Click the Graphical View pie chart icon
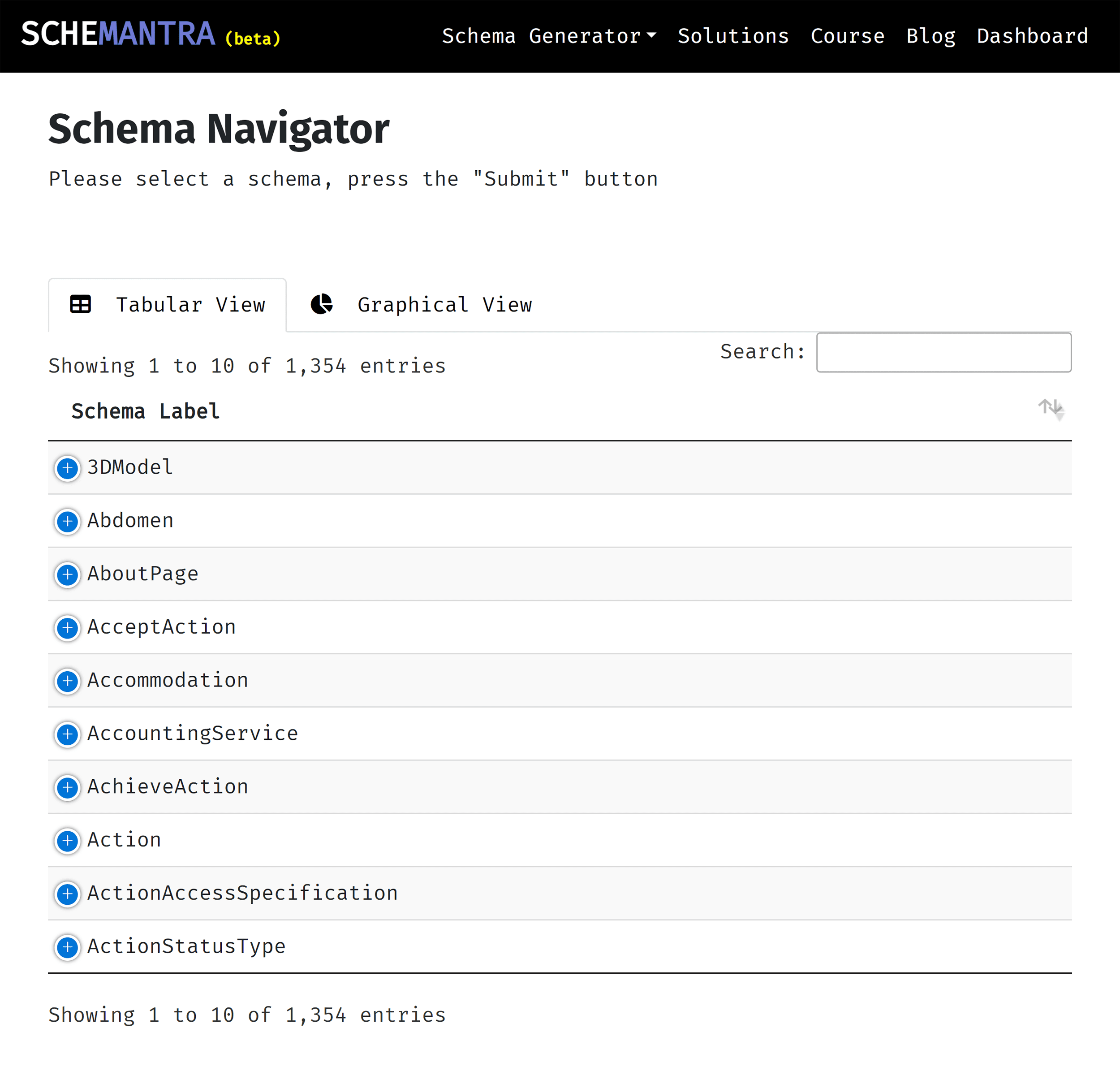 point(322,305)
